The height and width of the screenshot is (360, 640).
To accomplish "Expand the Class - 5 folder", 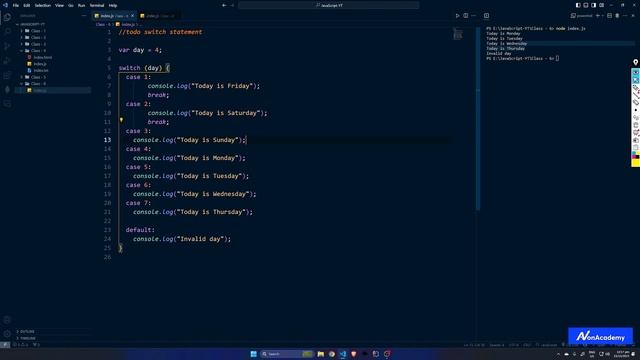I will pos(38,77).
